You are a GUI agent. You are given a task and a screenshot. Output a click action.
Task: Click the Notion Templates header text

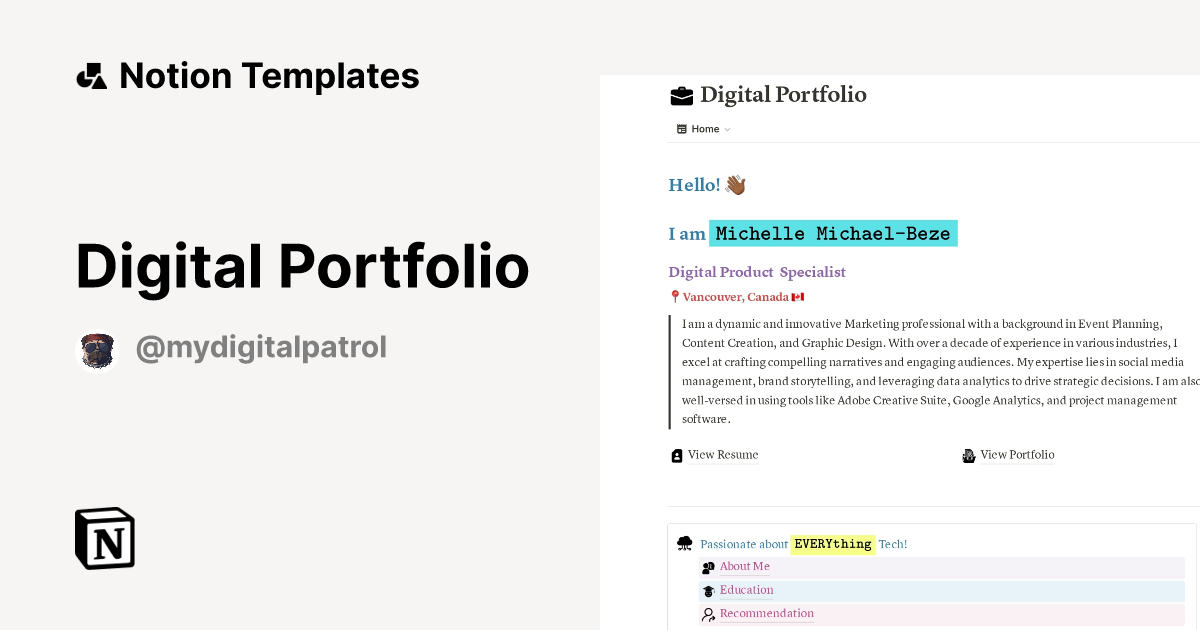(x=269, y=76)
